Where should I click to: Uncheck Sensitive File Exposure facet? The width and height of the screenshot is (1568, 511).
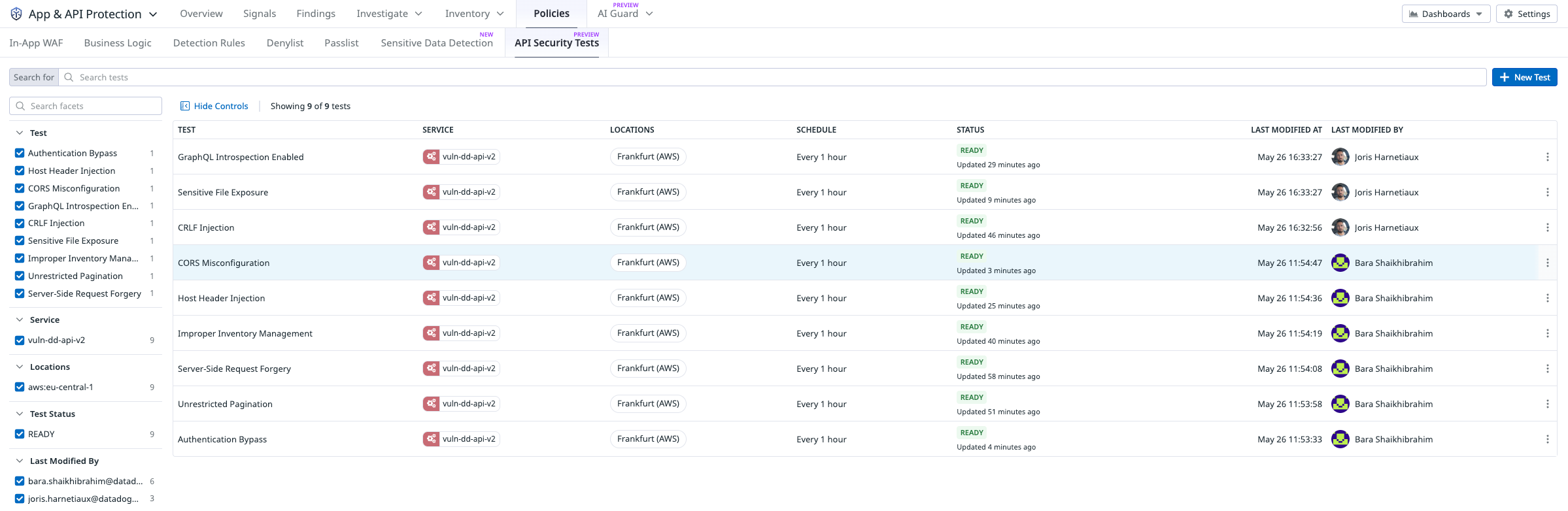(x=20, y=240)
